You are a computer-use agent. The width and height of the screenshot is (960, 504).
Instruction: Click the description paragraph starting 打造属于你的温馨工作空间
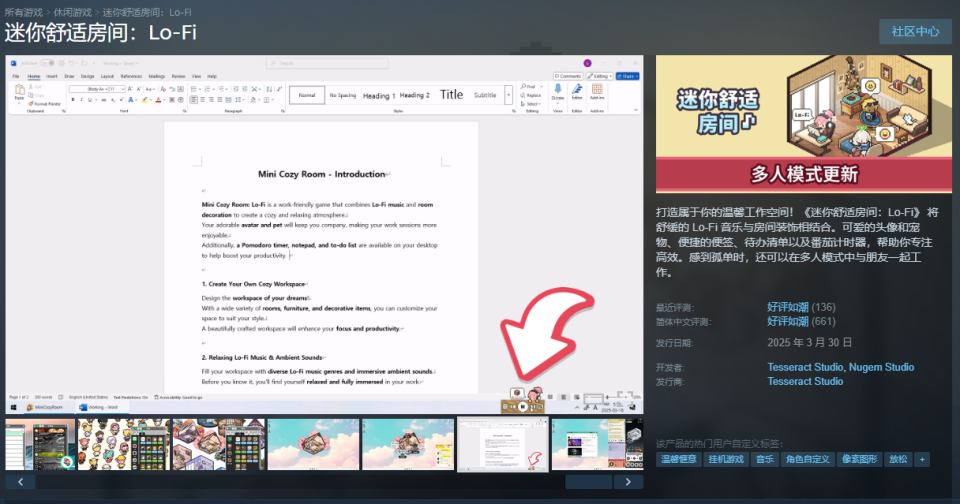[x=797, y=242]
